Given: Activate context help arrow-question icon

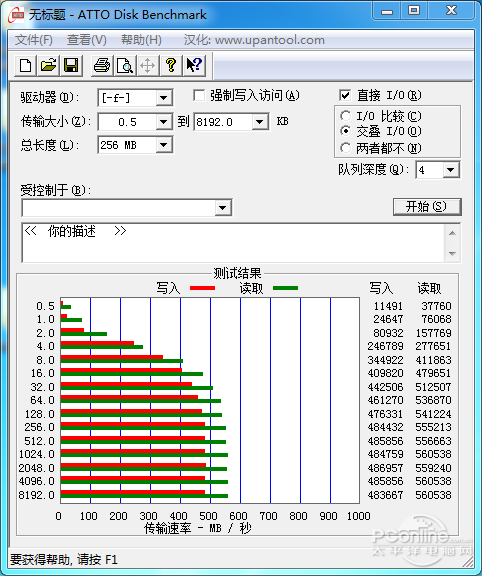Looking at the screenshot, I should (194, 66).
